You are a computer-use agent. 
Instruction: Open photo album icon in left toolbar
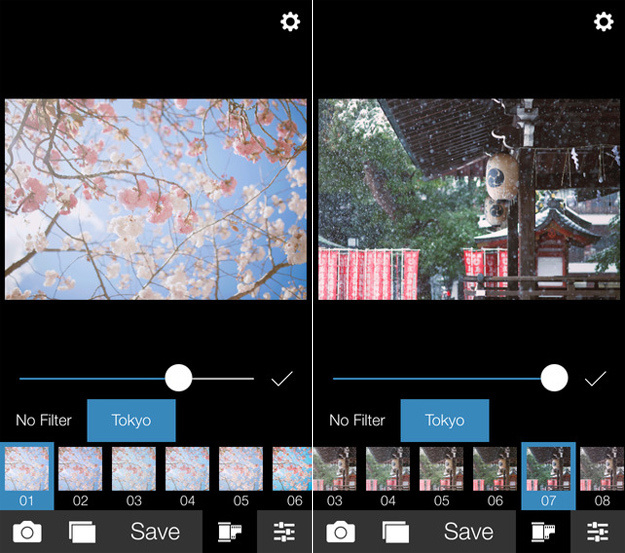click(82, 532)
